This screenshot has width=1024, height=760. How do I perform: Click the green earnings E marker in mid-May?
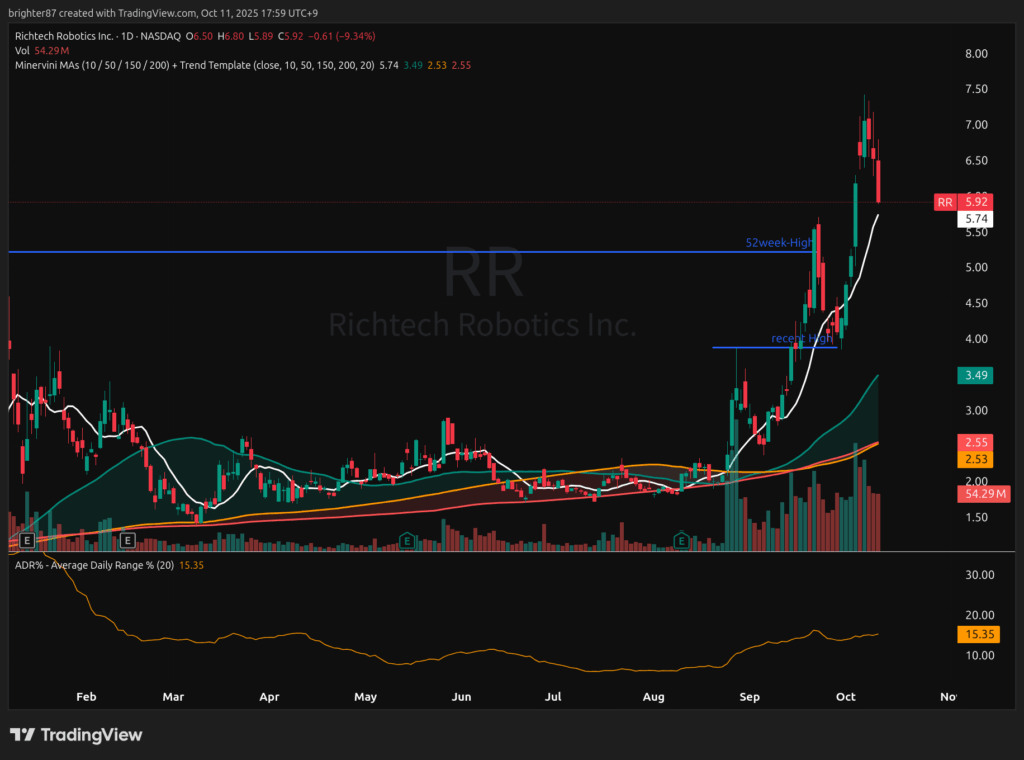pos(407,541)
